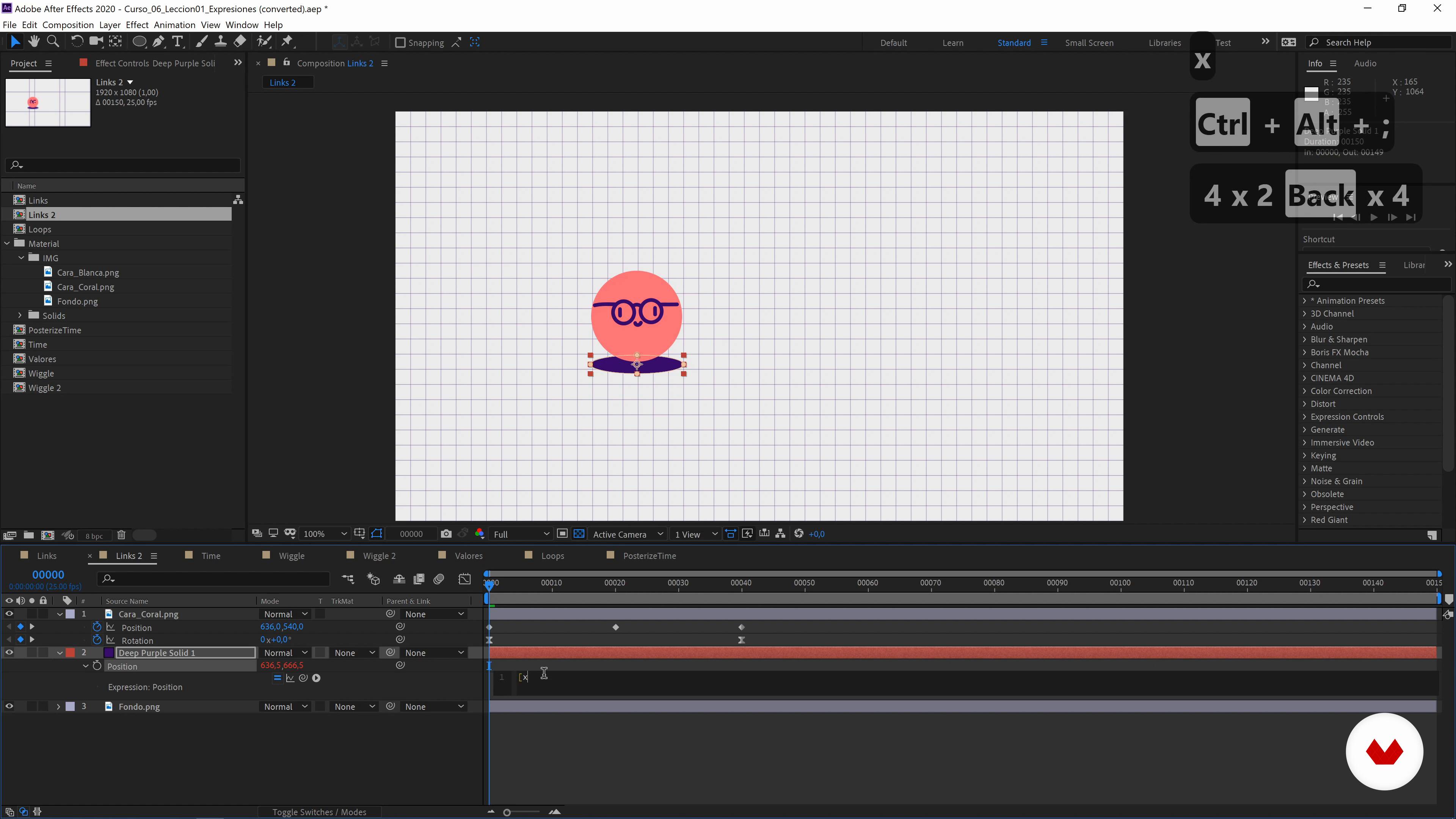Select the Roto Brush tool
The width and height of the screenshot is (1456, 819).
click(x=264, y=41)
